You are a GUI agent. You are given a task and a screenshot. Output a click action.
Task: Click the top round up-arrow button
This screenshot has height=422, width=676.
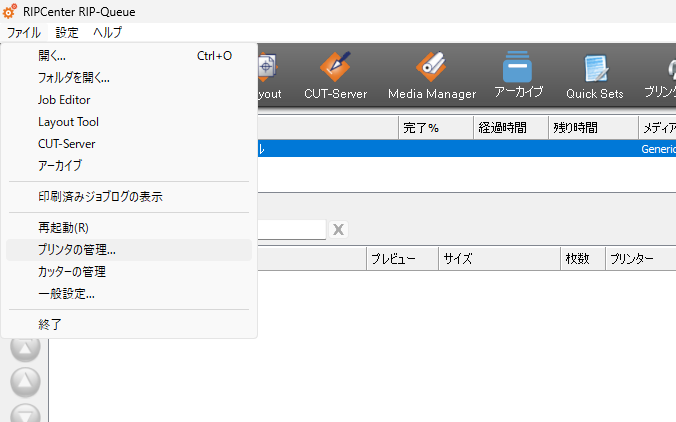(25, 347)
